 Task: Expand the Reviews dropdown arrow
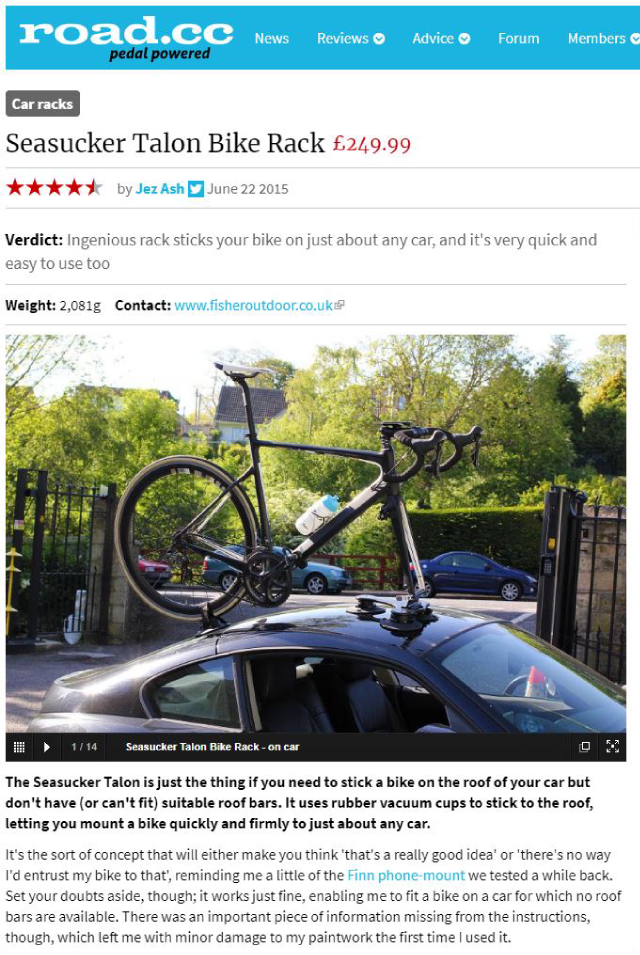tap(379, 38)
